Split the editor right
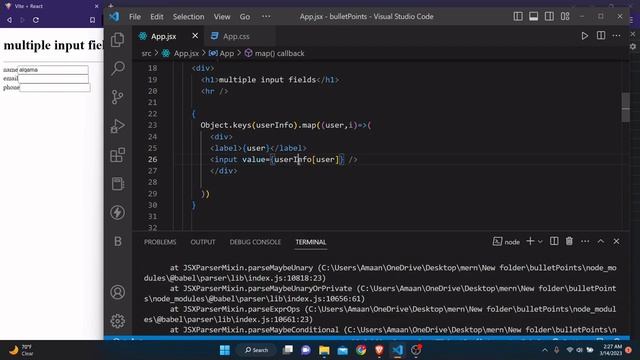This screenshot has width=640, height=360. (601, 36)
